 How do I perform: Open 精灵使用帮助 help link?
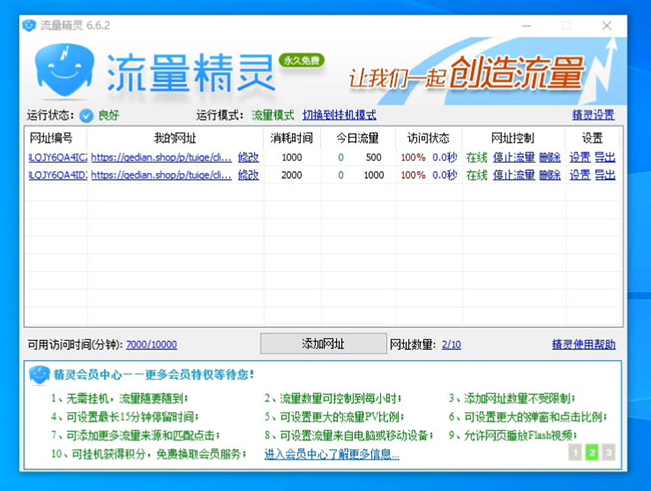tap(583, 344)
